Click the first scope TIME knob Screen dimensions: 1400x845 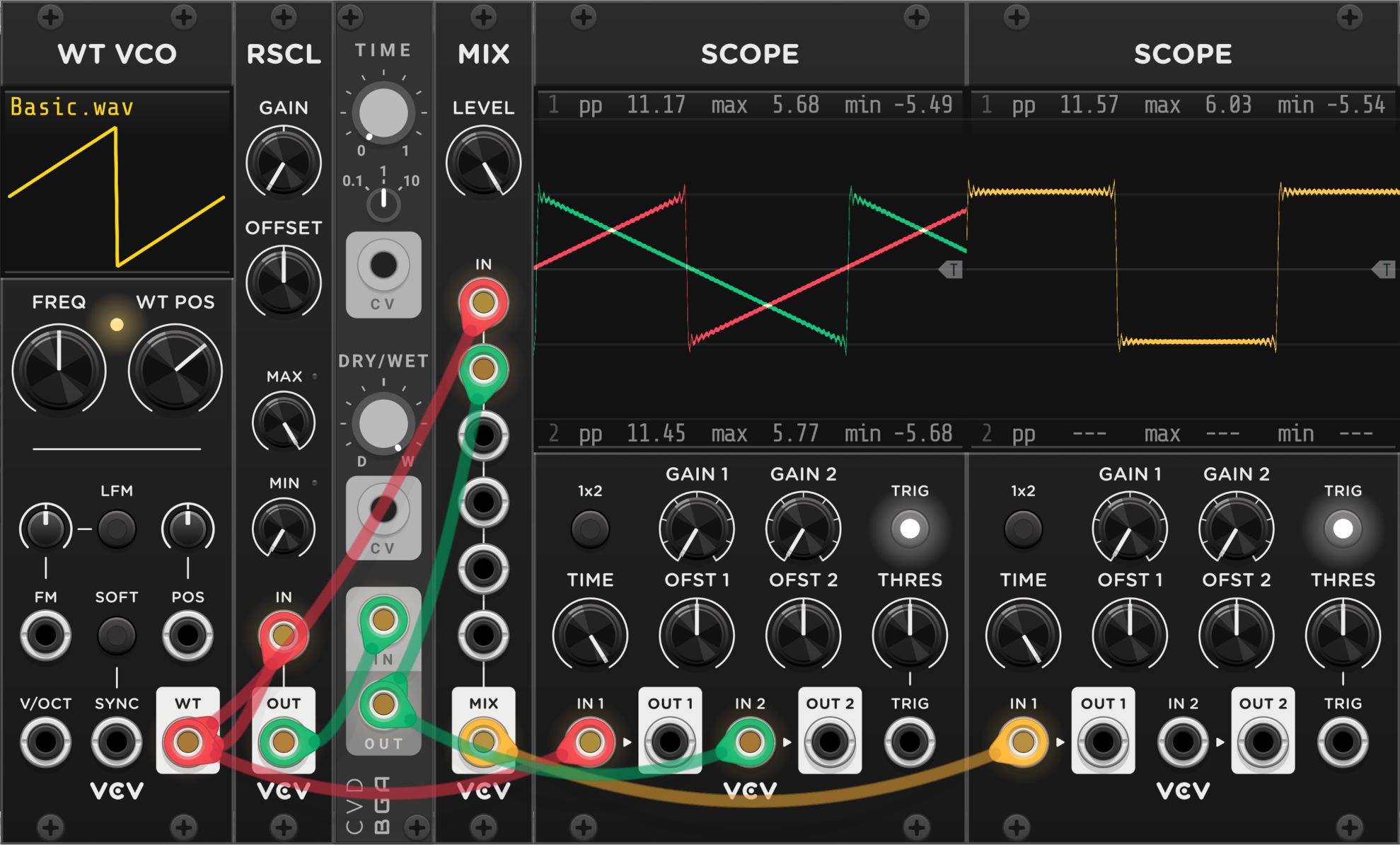(590, 636)
